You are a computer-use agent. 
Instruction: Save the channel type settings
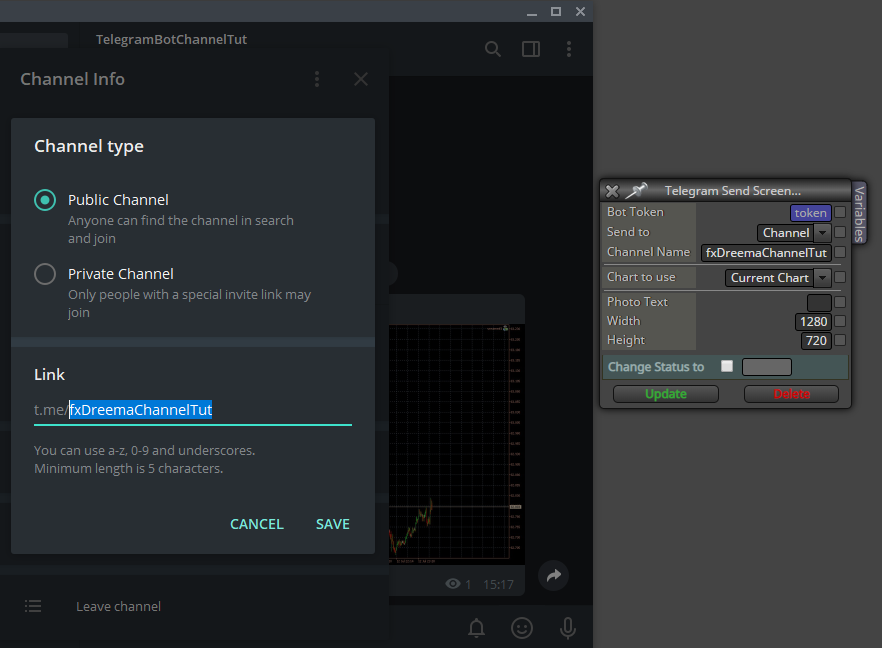333,524
